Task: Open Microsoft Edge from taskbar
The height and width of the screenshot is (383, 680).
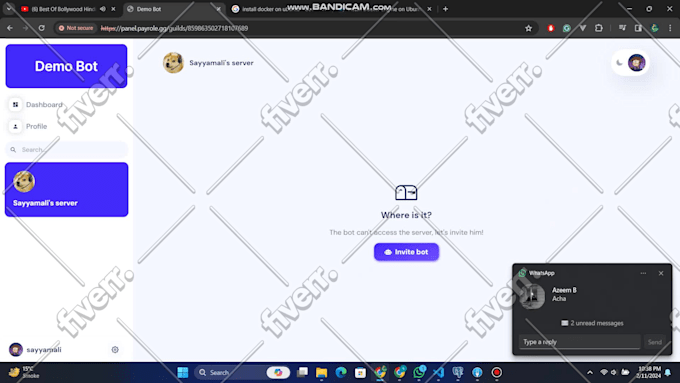Action: tap(341, 373)
